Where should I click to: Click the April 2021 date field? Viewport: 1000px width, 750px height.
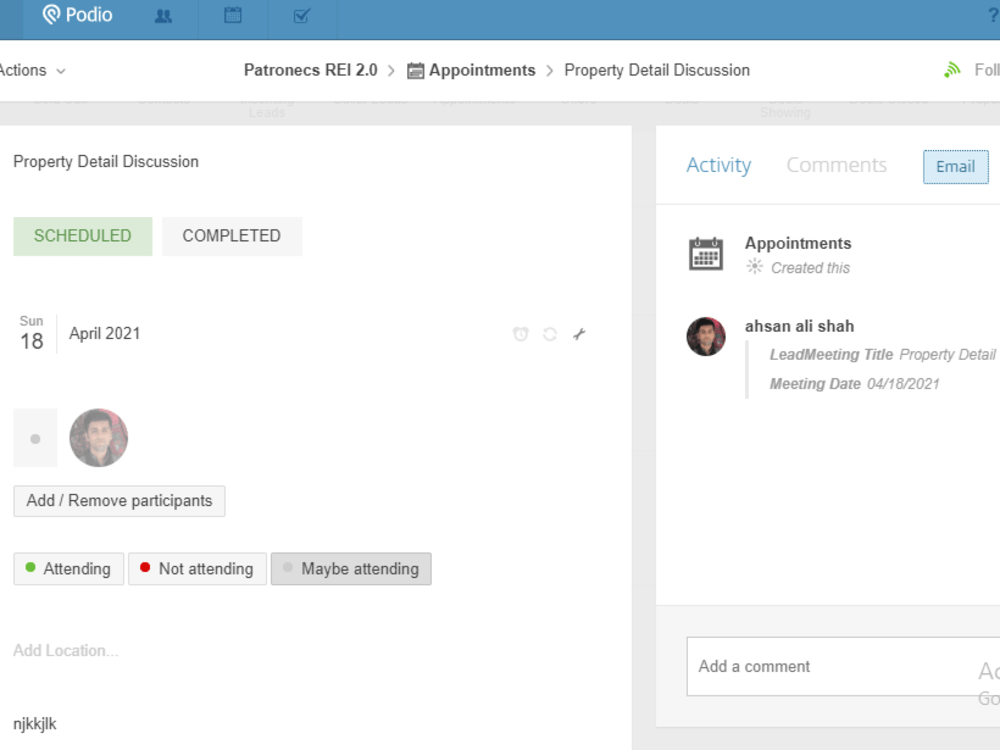coord(105,334)
